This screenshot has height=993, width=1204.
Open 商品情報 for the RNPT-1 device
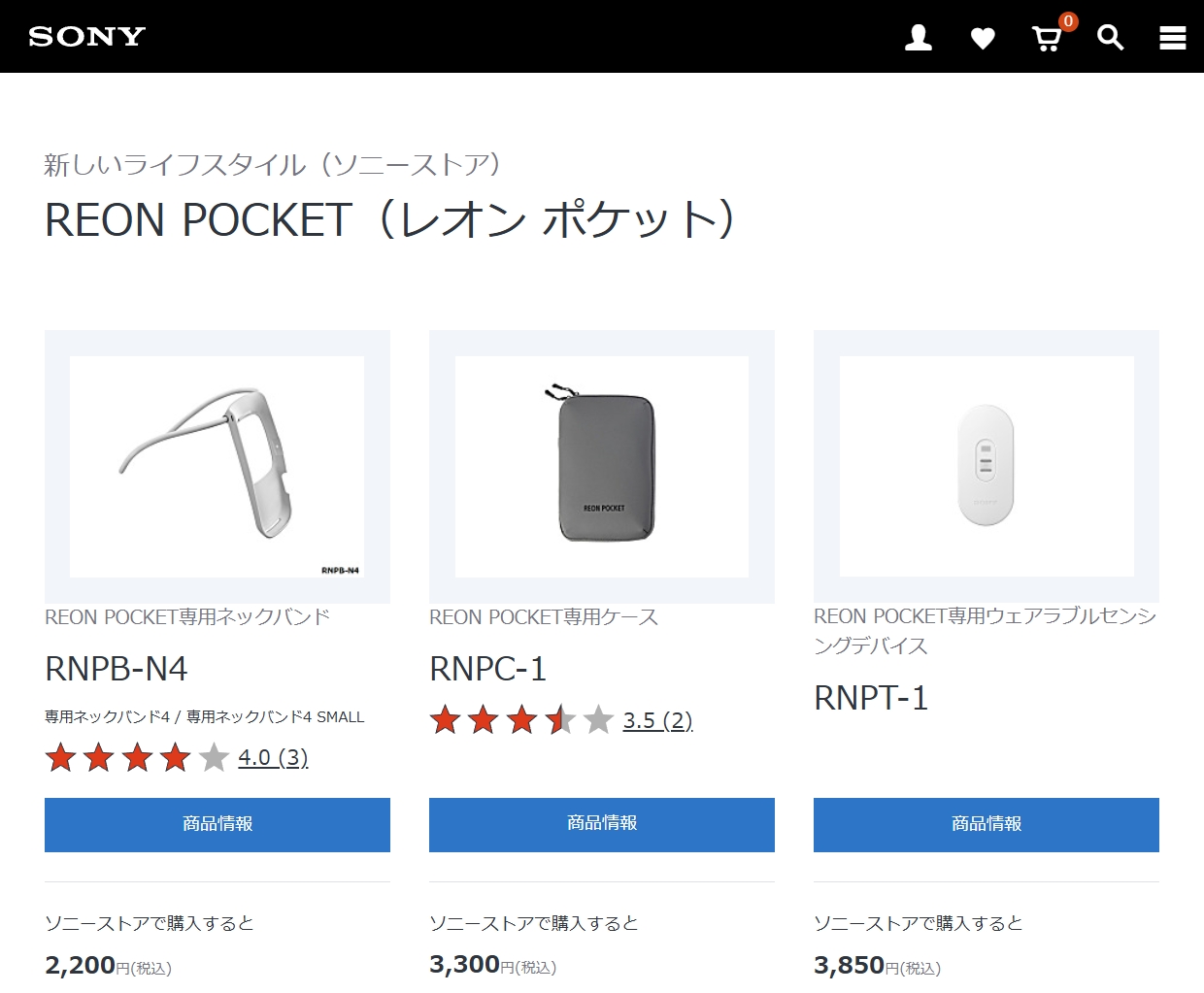tap(986, 824)
